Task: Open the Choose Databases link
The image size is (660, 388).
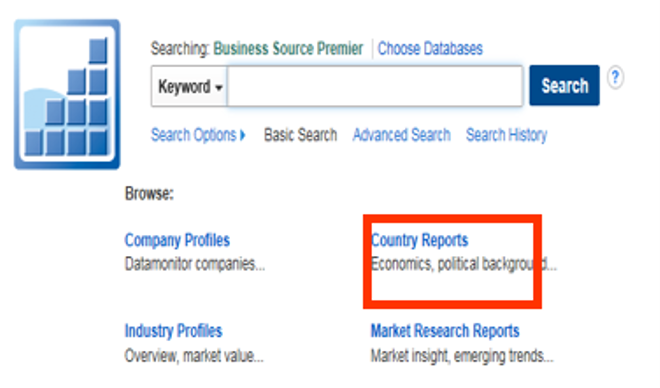Action: click(x=430, y=49)
